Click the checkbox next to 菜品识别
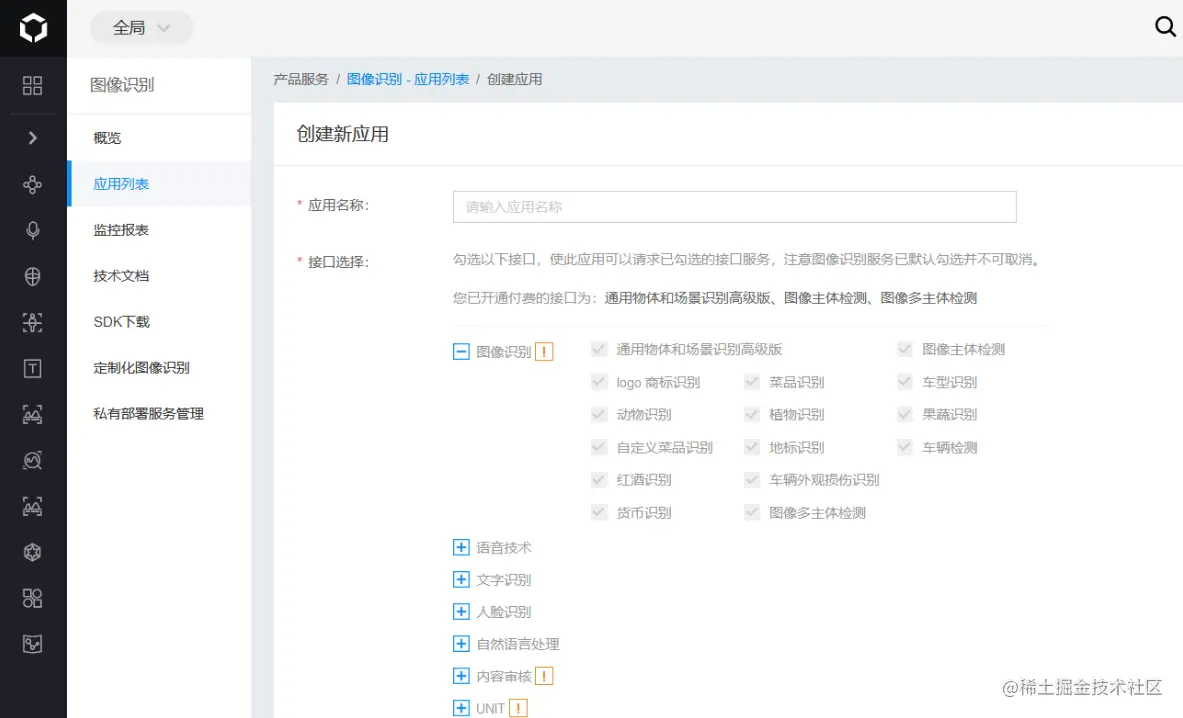The height and width of the screenshot is (718, 1183). (751, 382)
